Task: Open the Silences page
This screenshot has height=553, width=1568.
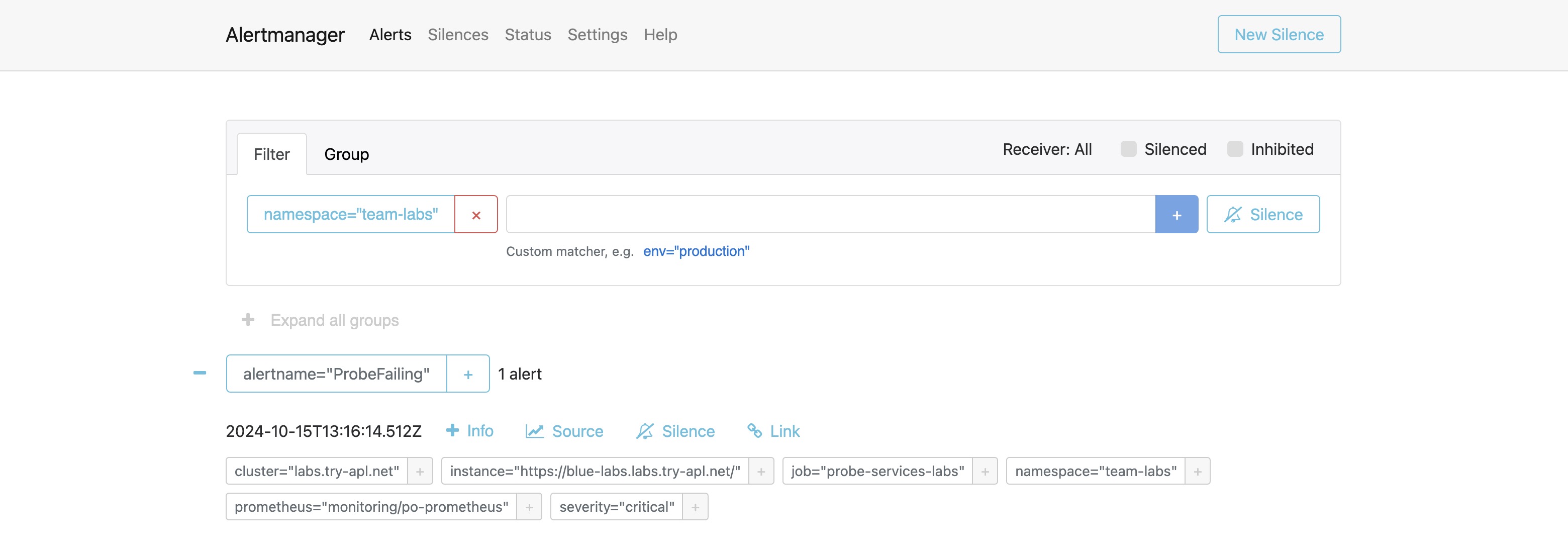Action: [x=458, y=35]
